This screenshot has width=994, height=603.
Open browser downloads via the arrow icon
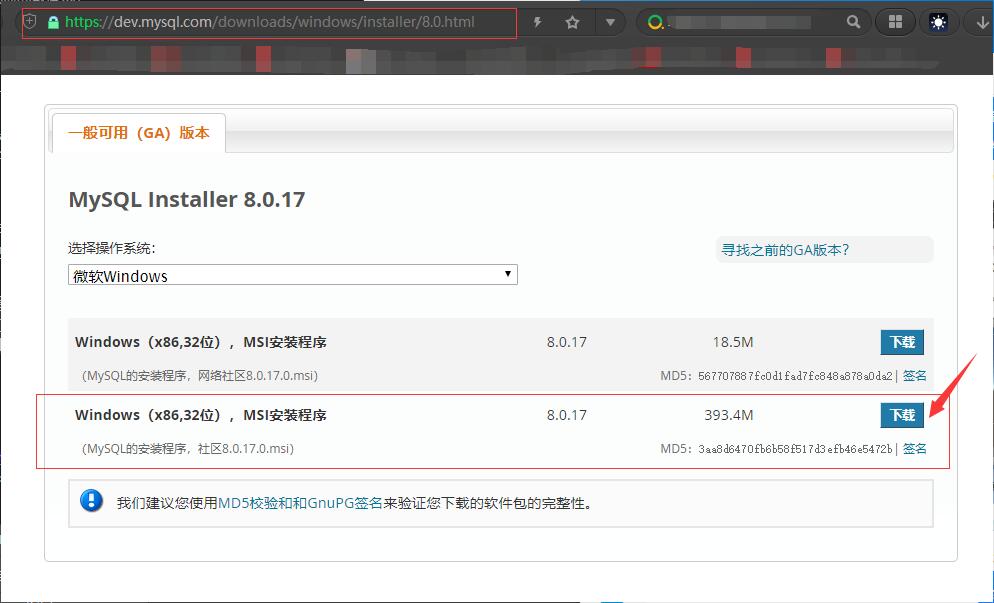[x=981, y=22]
